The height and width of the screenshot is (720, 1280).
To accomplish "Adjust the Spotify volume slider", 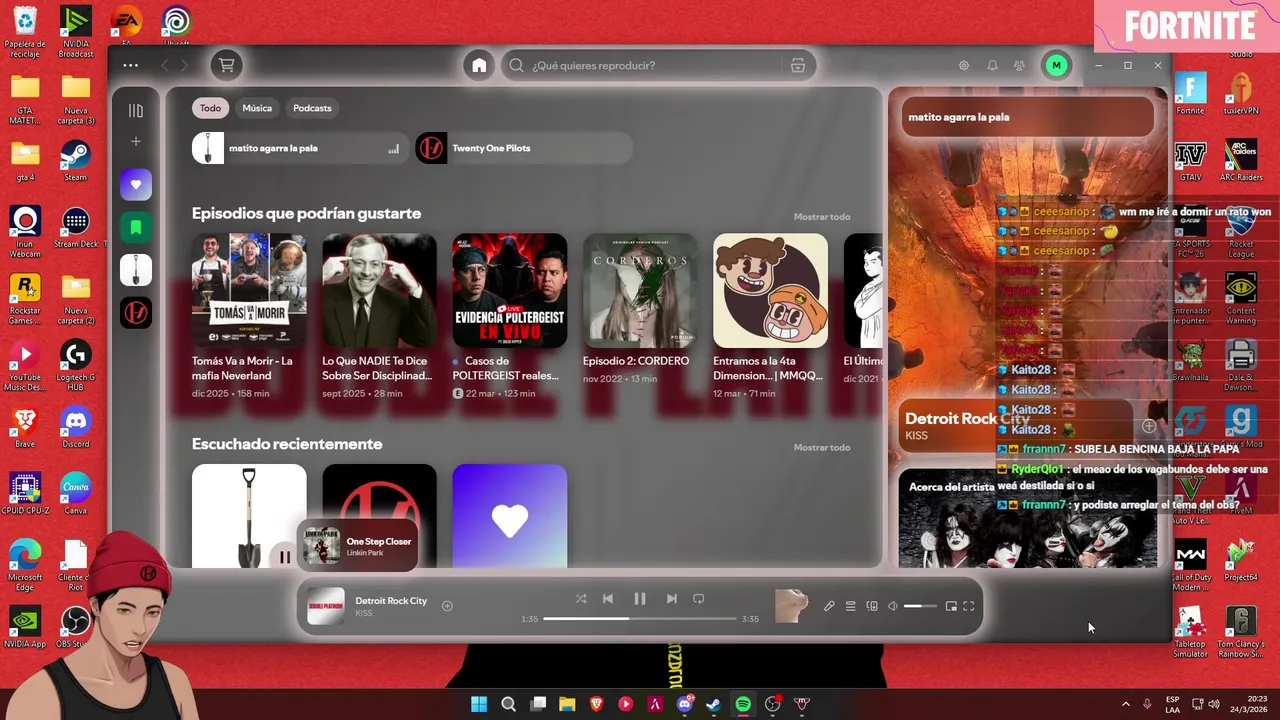I will 920,606.
